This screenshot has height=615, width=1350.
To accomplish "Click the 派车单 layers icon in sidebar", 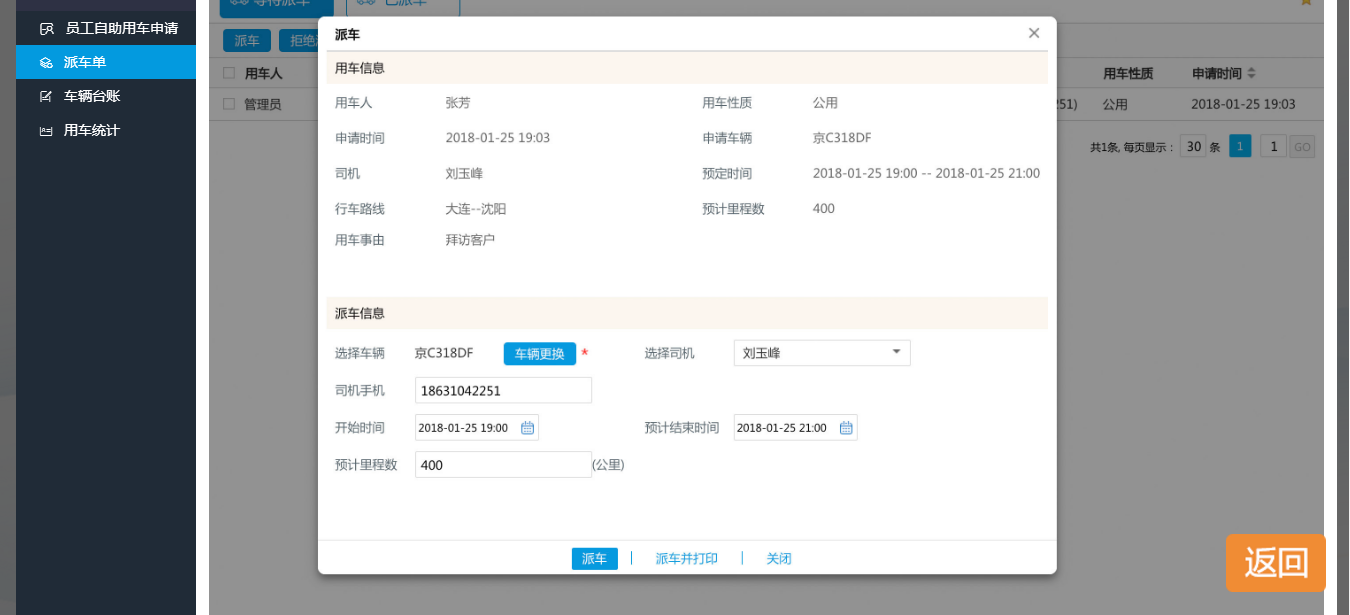I will click(43, 61).
